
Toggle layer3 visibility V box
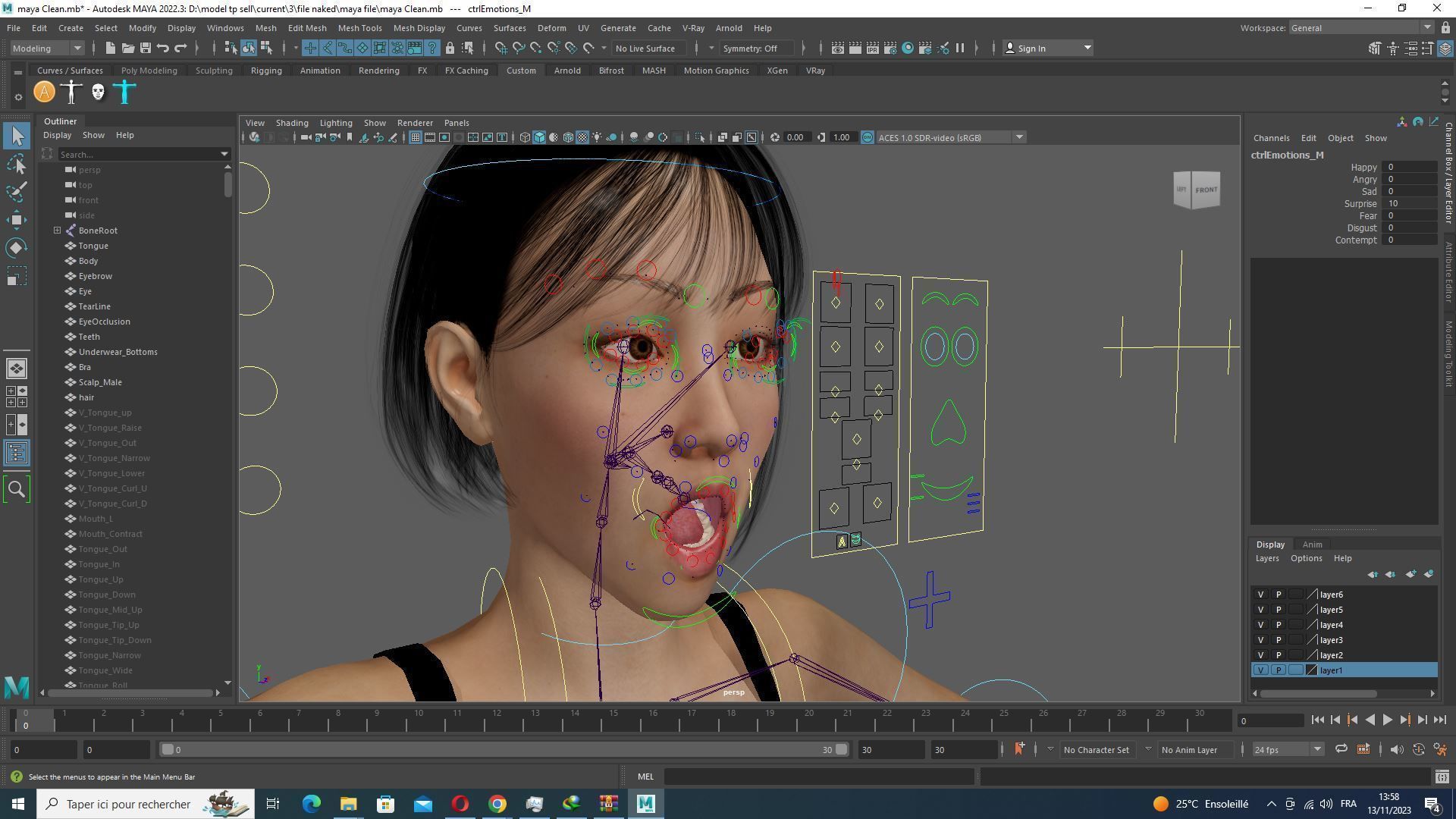coord(1260,640)
